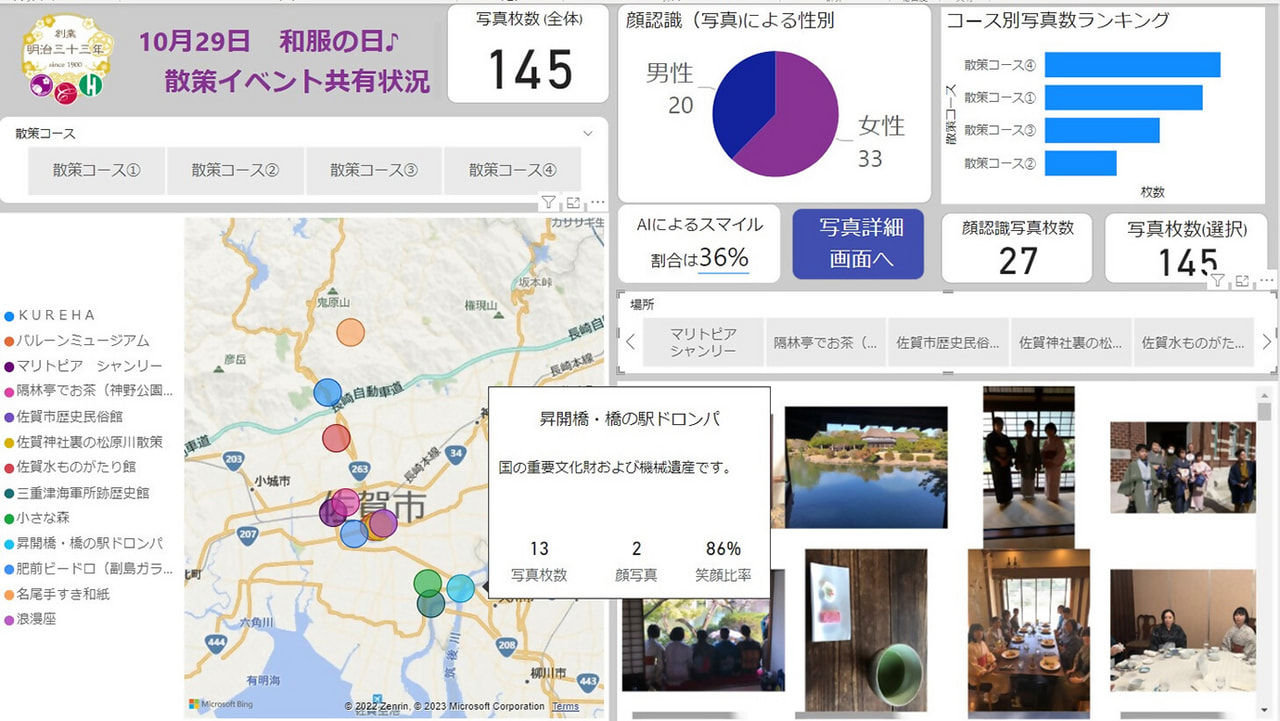Select 佐賀市歴史民俗 place tile
Viewport: 1280px width, 721px height.
click(948, 342)
